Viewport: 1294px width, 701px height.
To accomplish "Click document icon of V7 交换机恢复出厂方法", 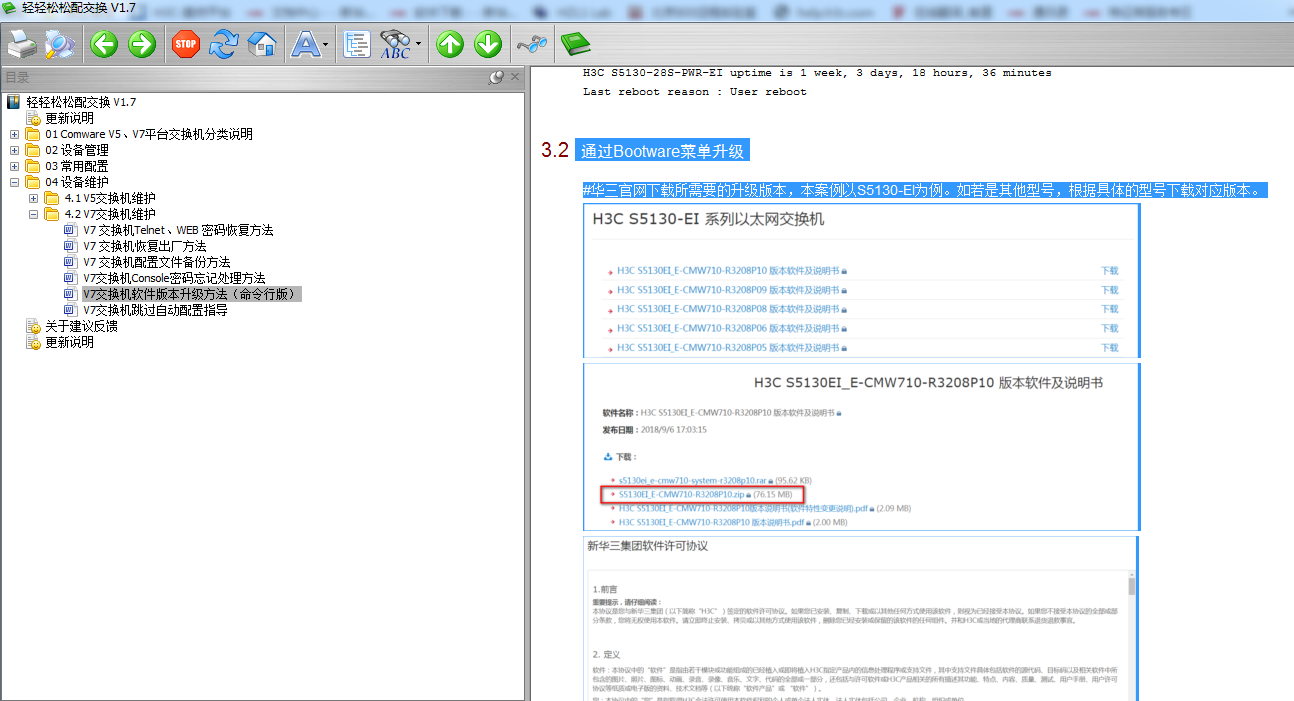I will pyautogui.click(x=70, y=246).
